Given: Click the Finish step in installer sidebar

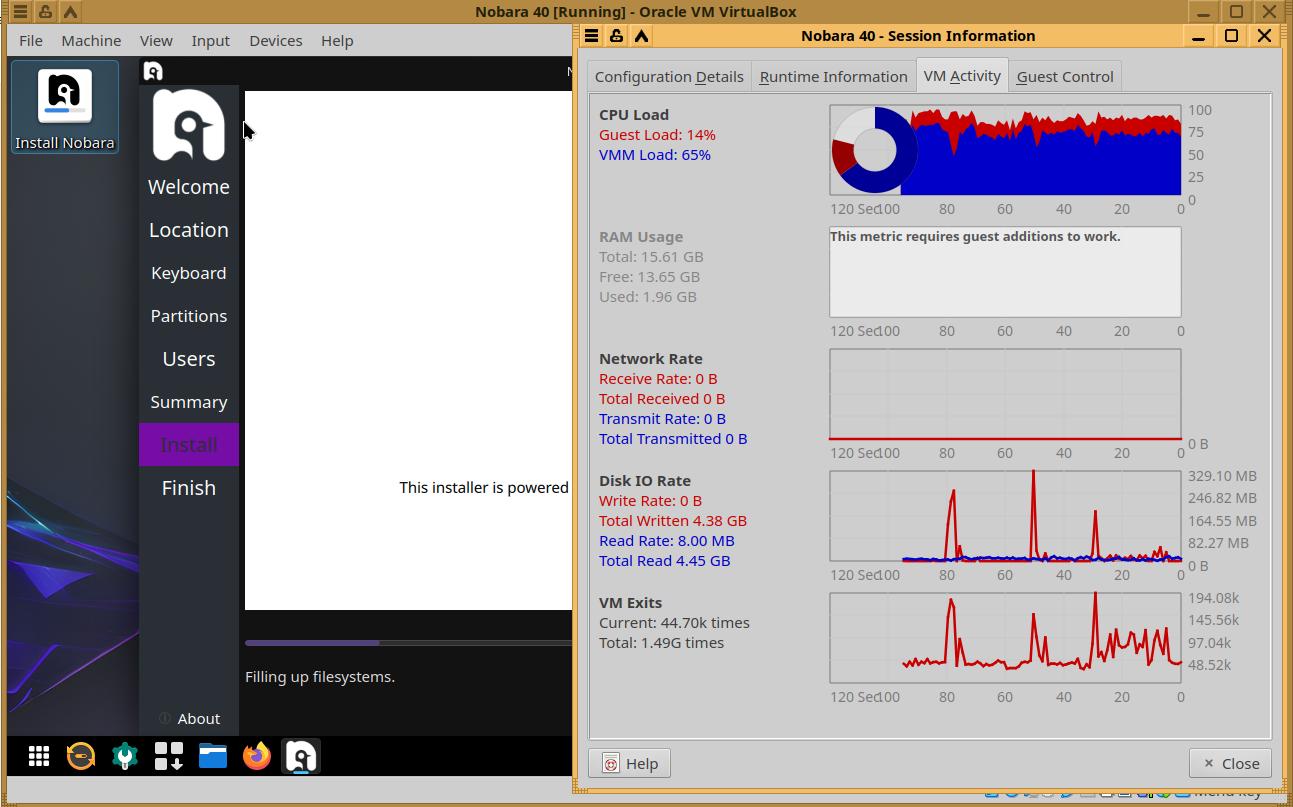Looking at the screenshot, I should 189,488.
